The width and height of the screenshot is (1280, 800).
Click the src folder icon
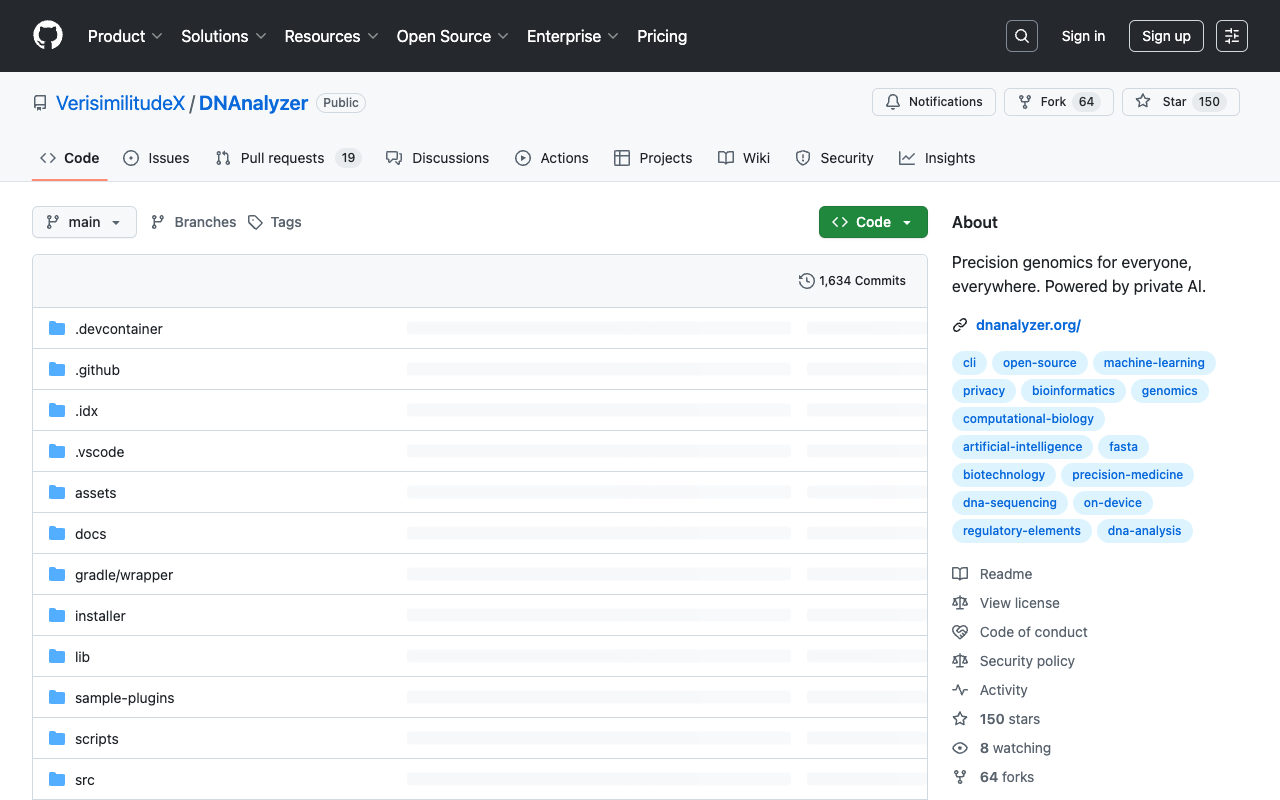[x=57, y=780]
